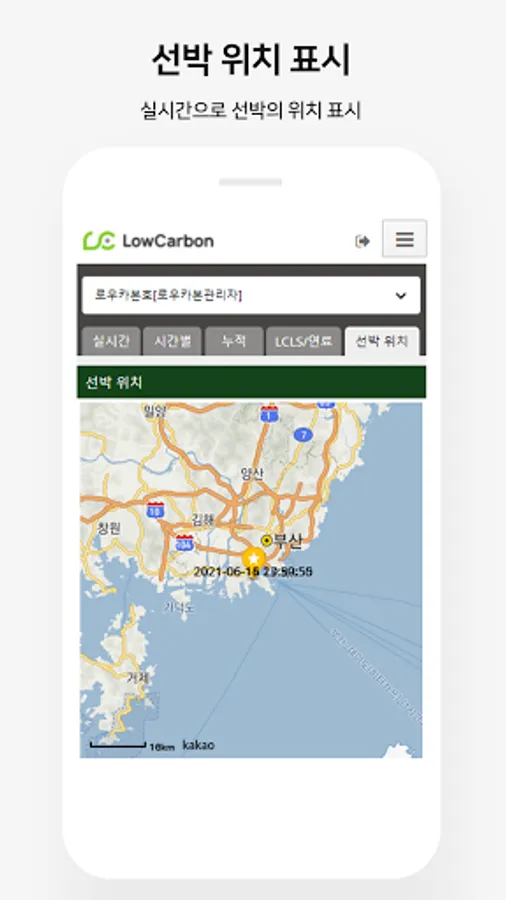This screenshot has height=900, width=506.
Task: Click the 거제 island on map
Action: pyautogui.click(x=138, y=678)
